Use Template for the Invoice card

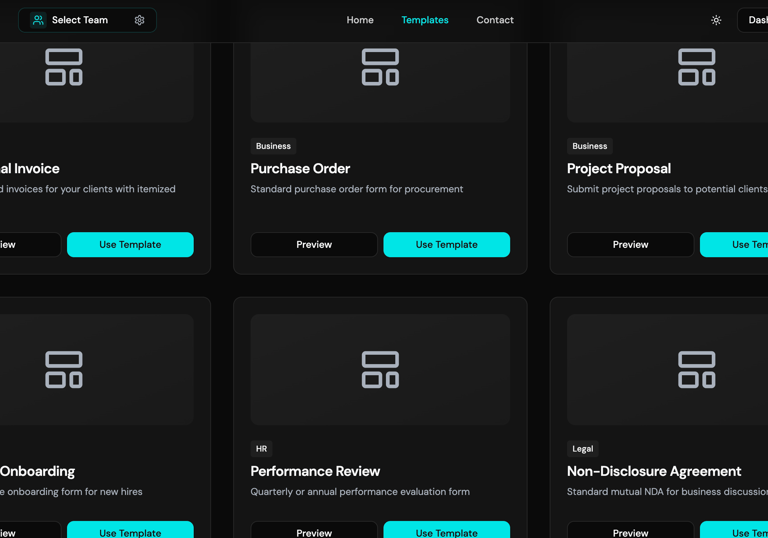point(130,245)
